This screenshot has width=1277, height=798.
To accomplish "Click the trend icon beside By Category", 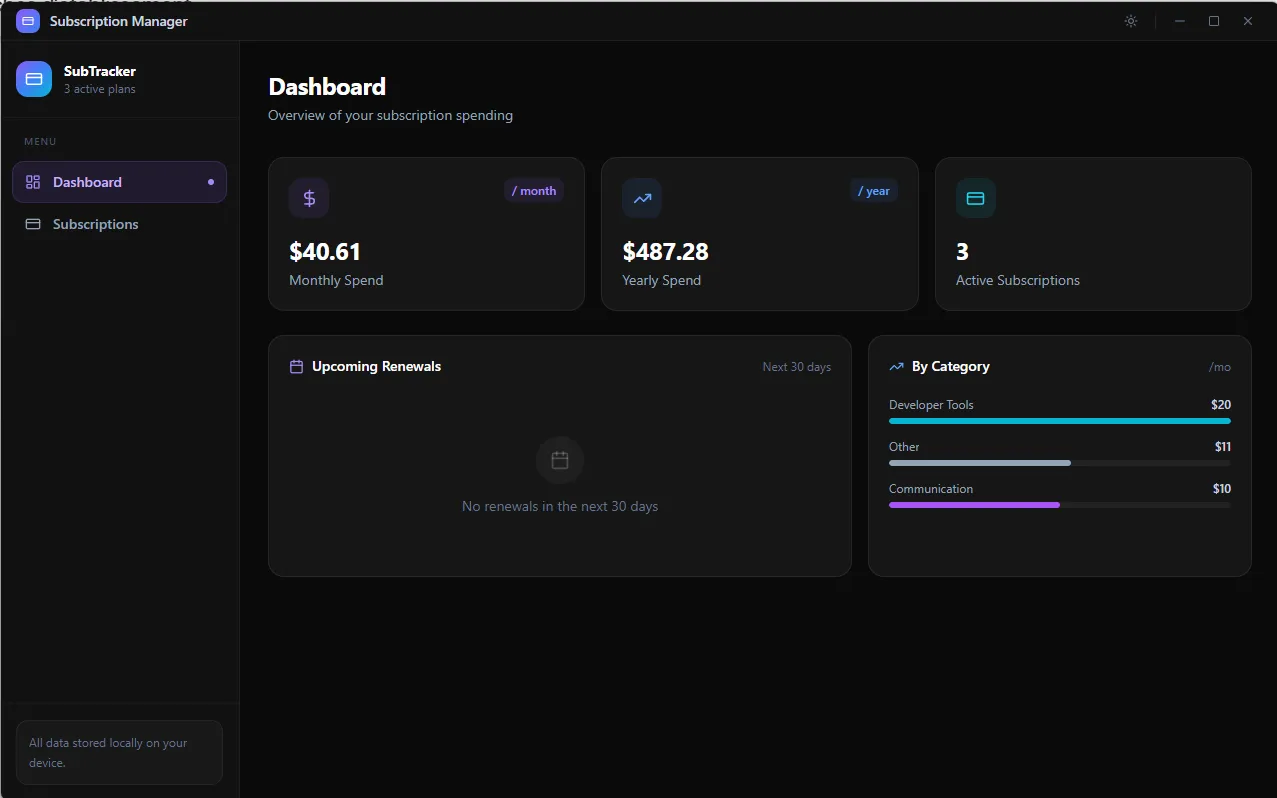I will [896, 367].
